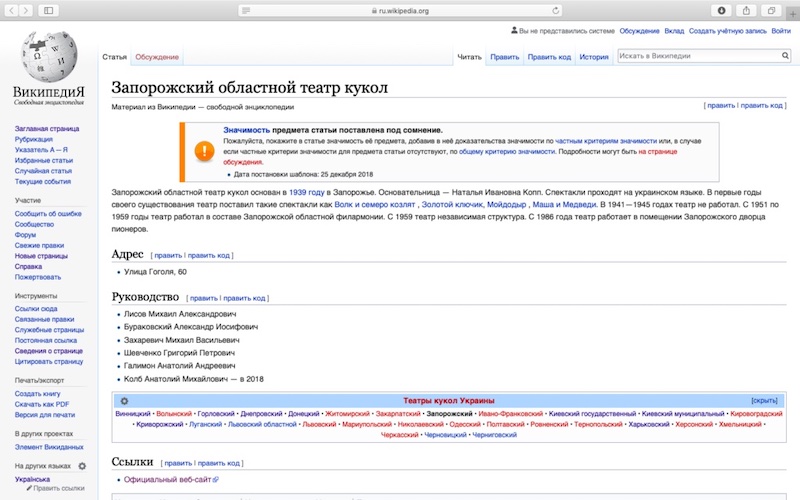
Task: Switch to the Статья tab
Action: pos(114,57)
